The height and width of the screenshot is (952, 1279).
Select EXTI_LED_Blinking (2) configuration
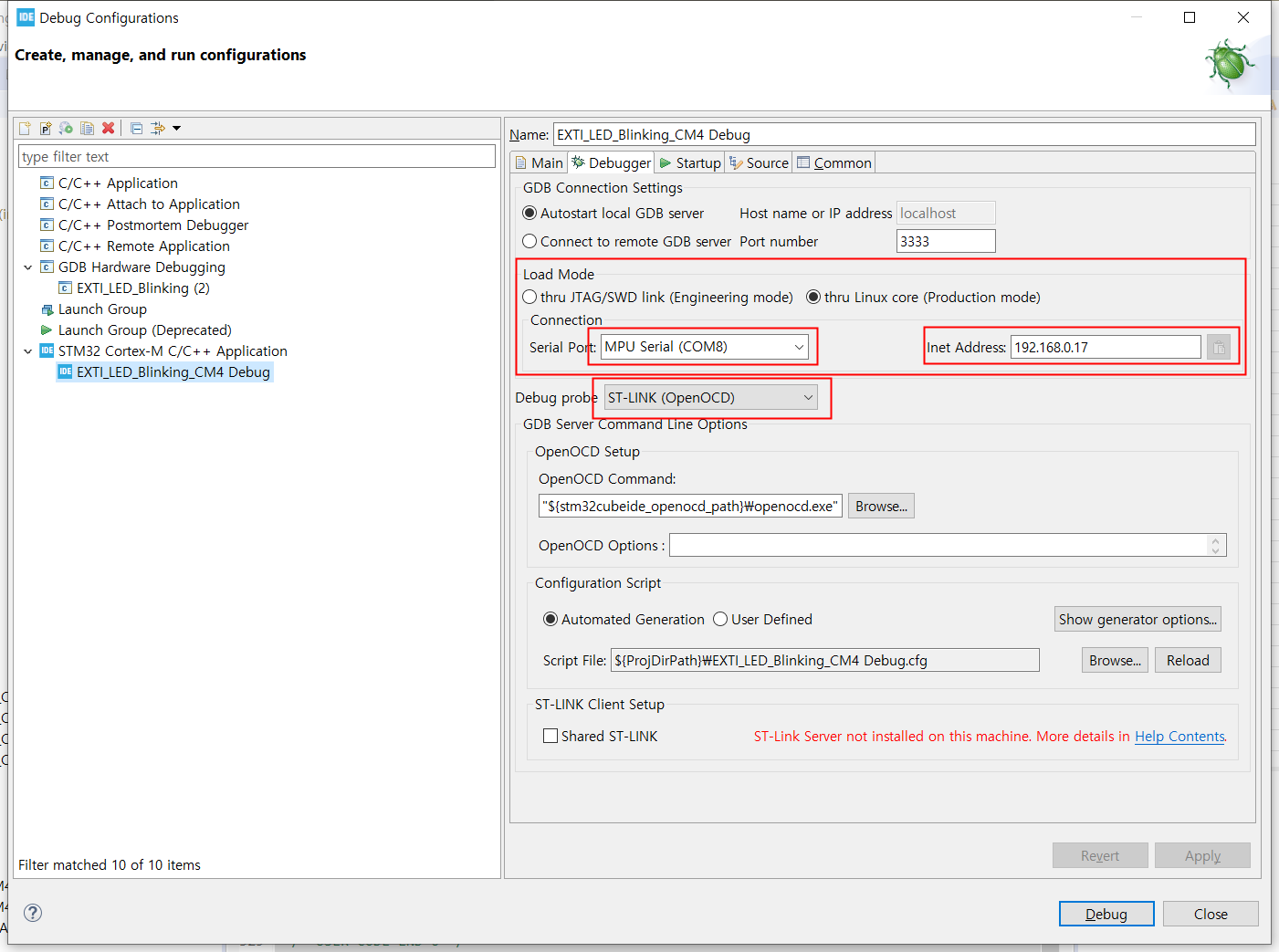click(142, 288)
